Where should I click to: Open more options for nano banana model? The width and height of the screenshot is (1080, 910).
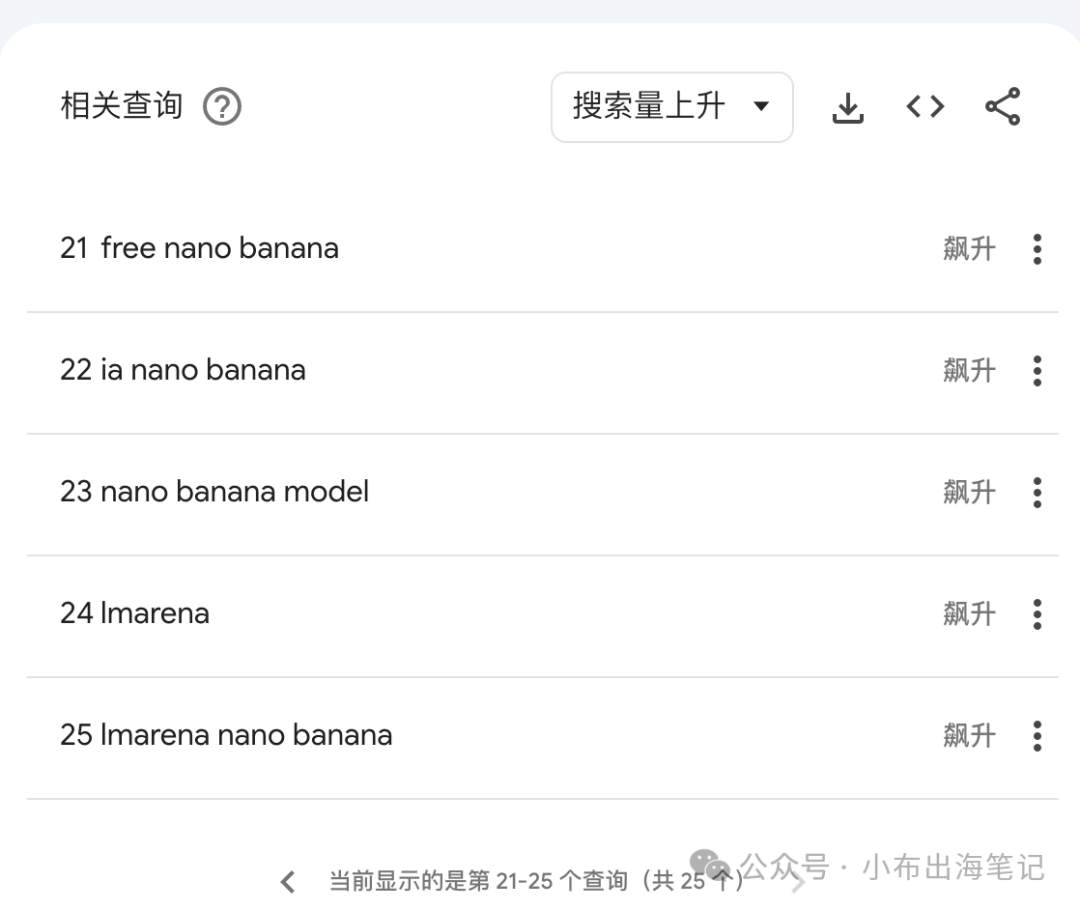pyautogui.click(x=1037, y=492)
